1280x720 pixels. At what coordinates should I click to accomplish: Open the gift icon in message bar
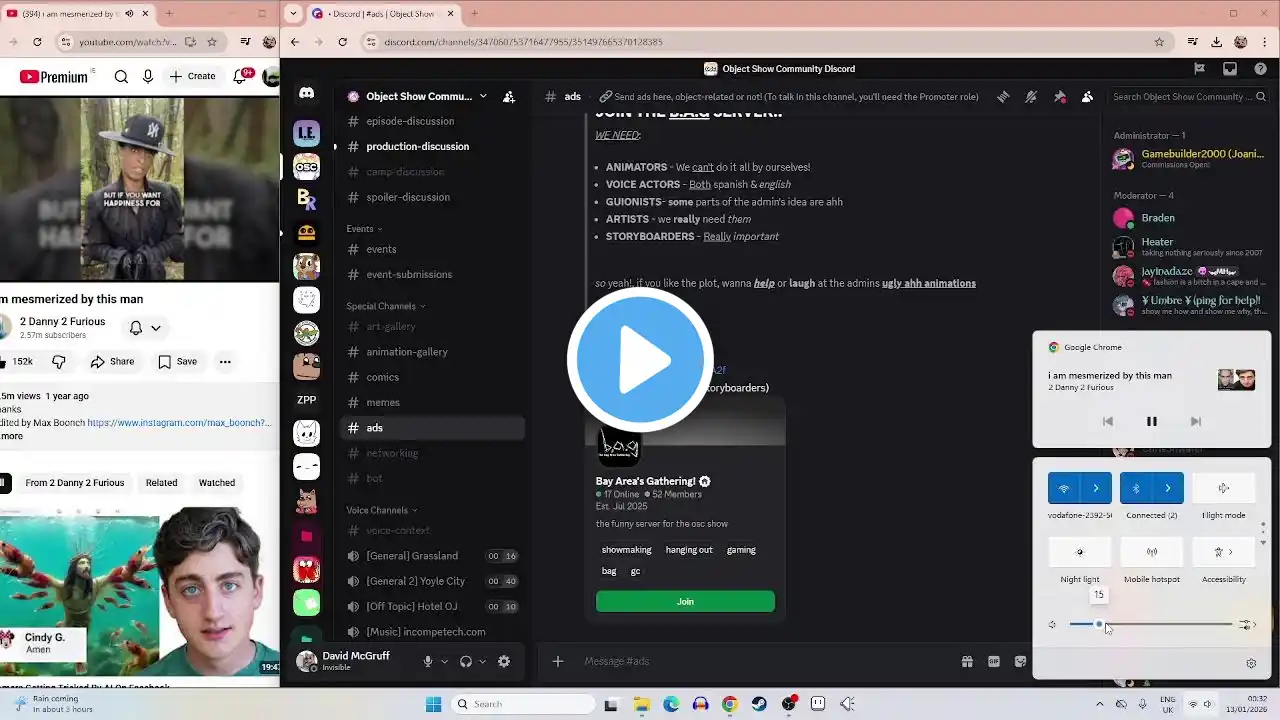click(x=967, y=661)
